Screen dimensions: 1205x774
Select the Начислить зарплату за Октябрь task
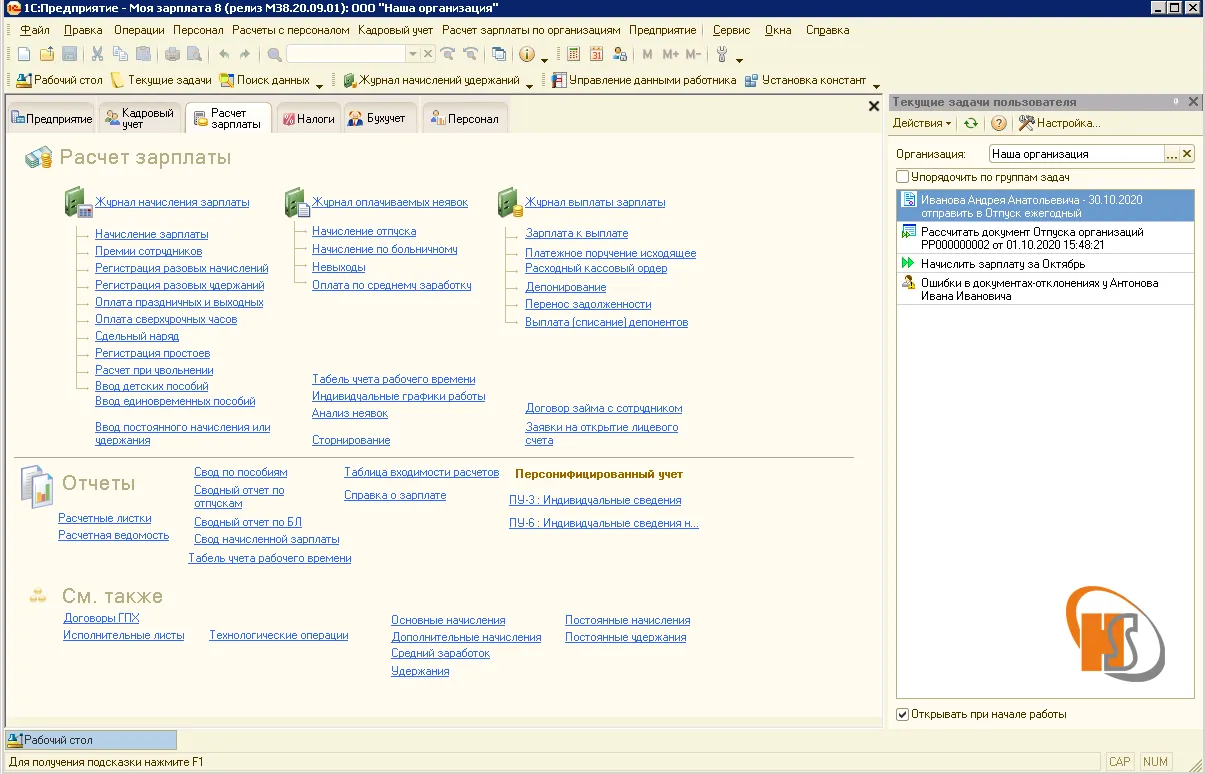pyautogui.click(x=1045, y=264)
